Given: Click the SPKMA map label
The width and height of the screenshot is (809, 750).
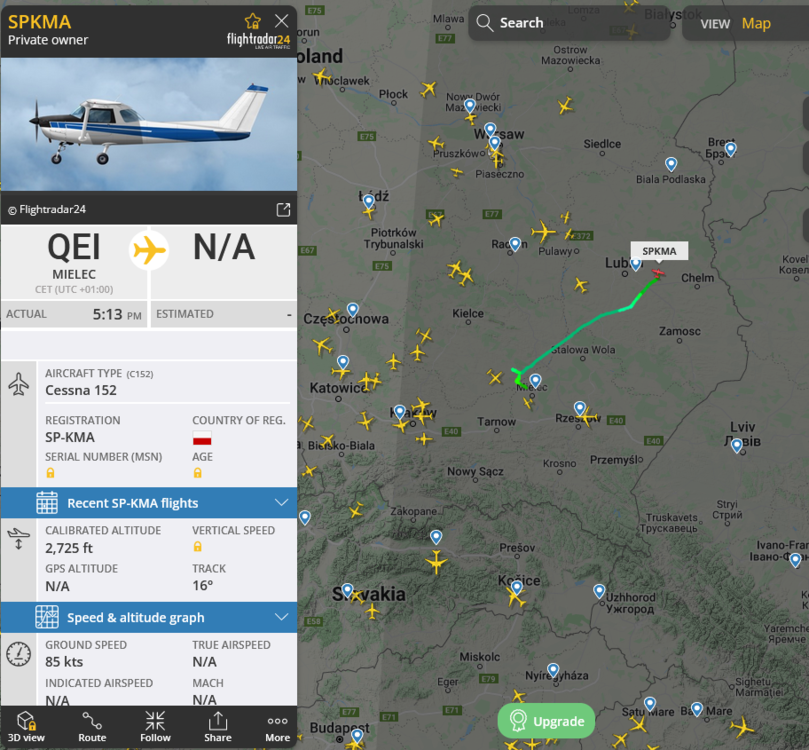Looking at the screenshot, I should point(659,251).
